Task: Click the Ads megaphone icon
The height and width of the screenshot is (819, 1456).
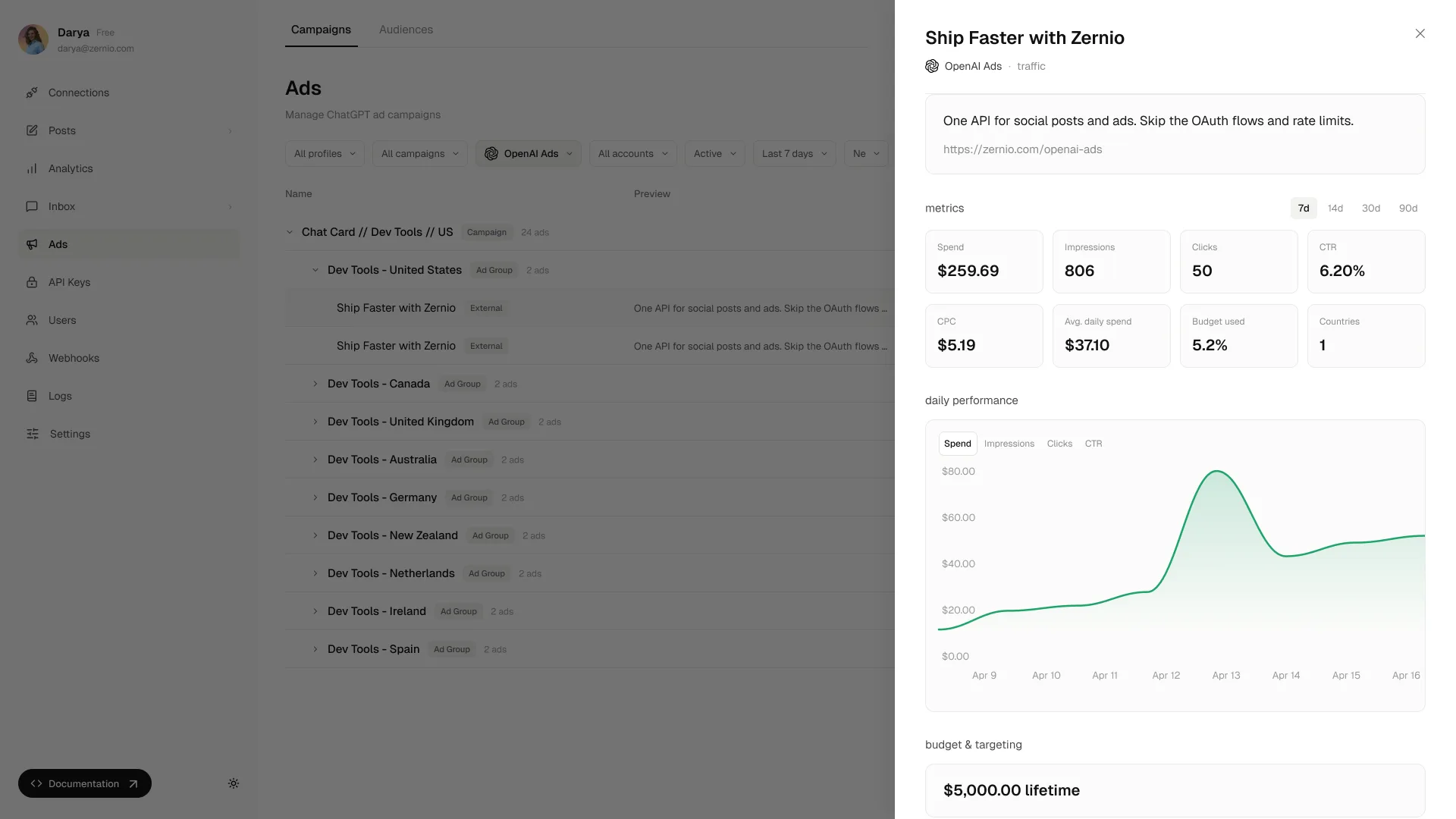Action: pyautogui.click(x=32, y=244)
